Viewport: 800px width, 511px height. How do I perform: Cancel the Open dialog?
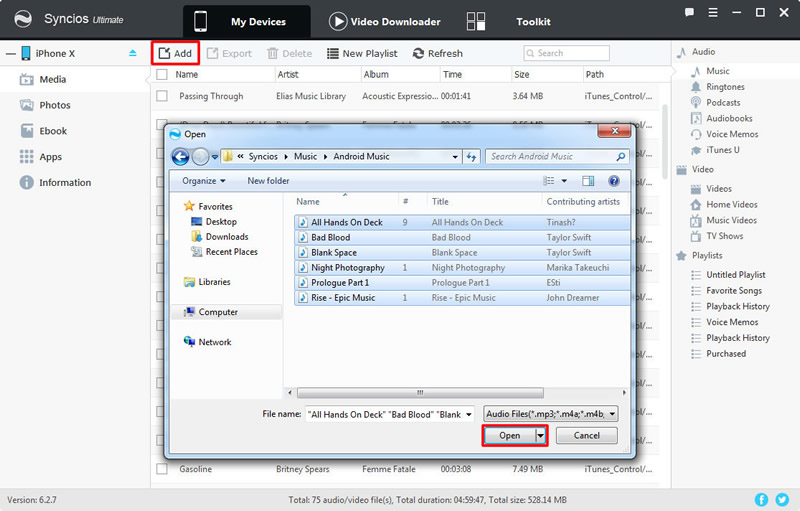click(587, 436)
